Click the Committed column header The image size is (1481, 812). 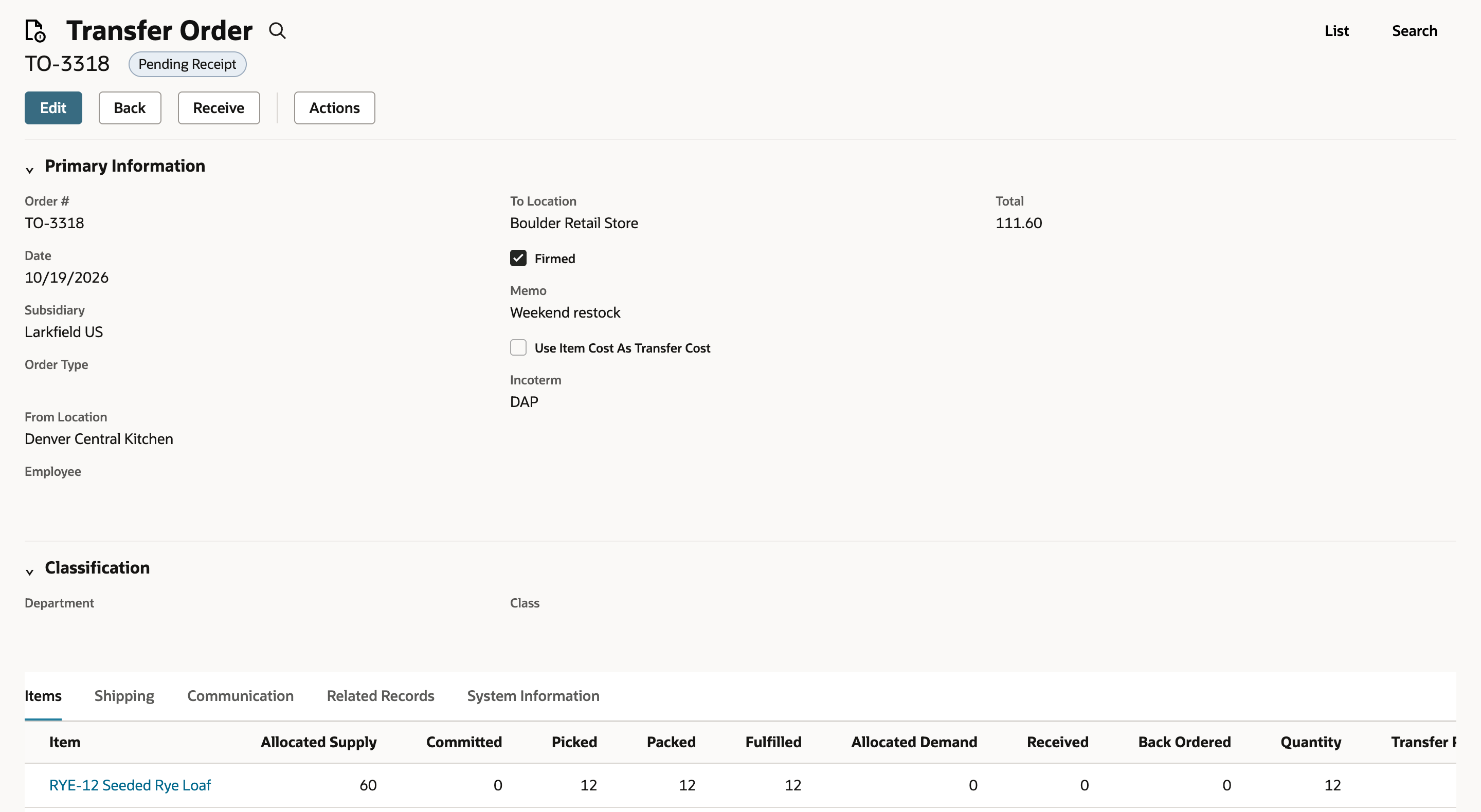coord(464,742)
